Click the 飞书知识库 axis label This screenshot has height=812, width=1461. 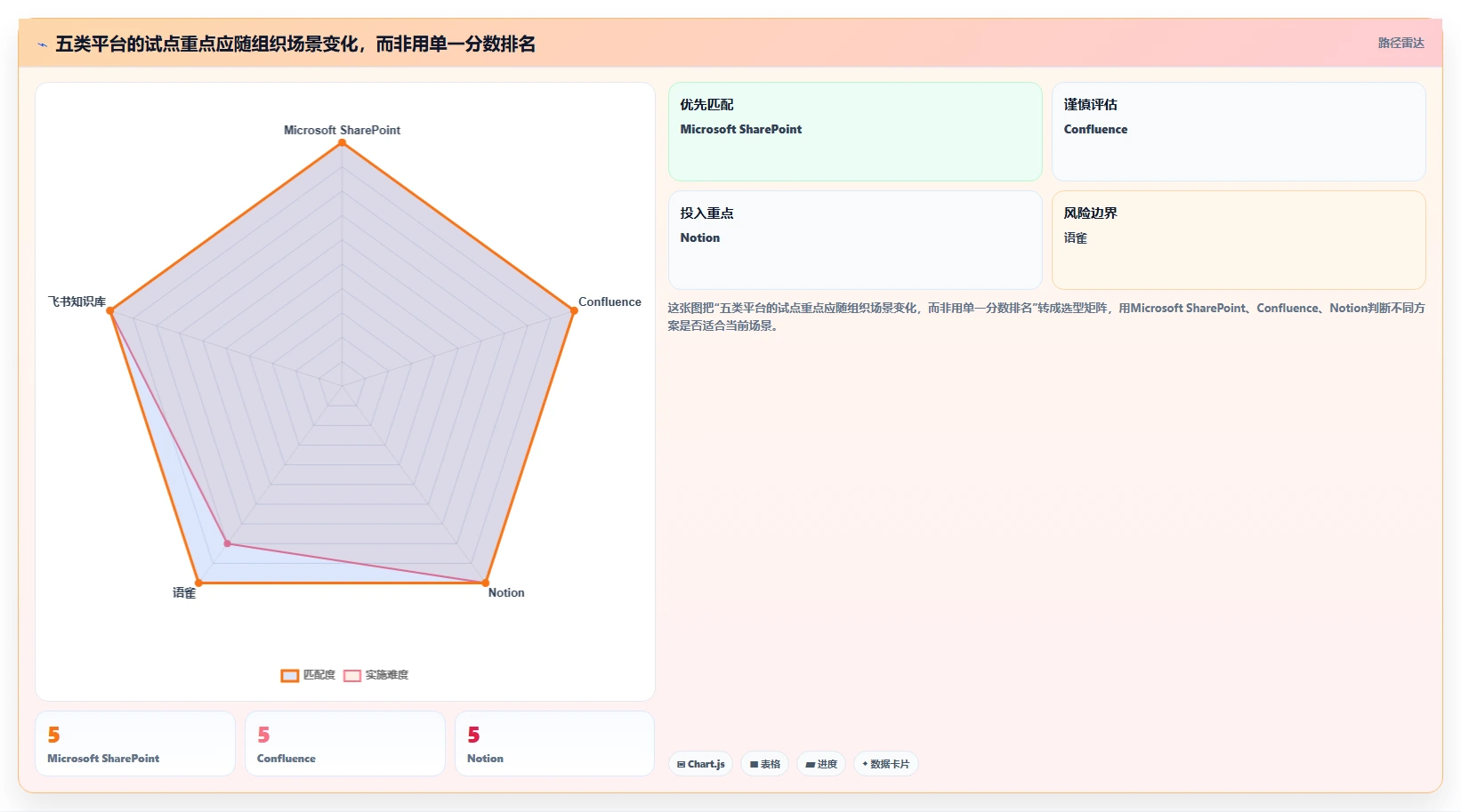[x=77, y=301]
